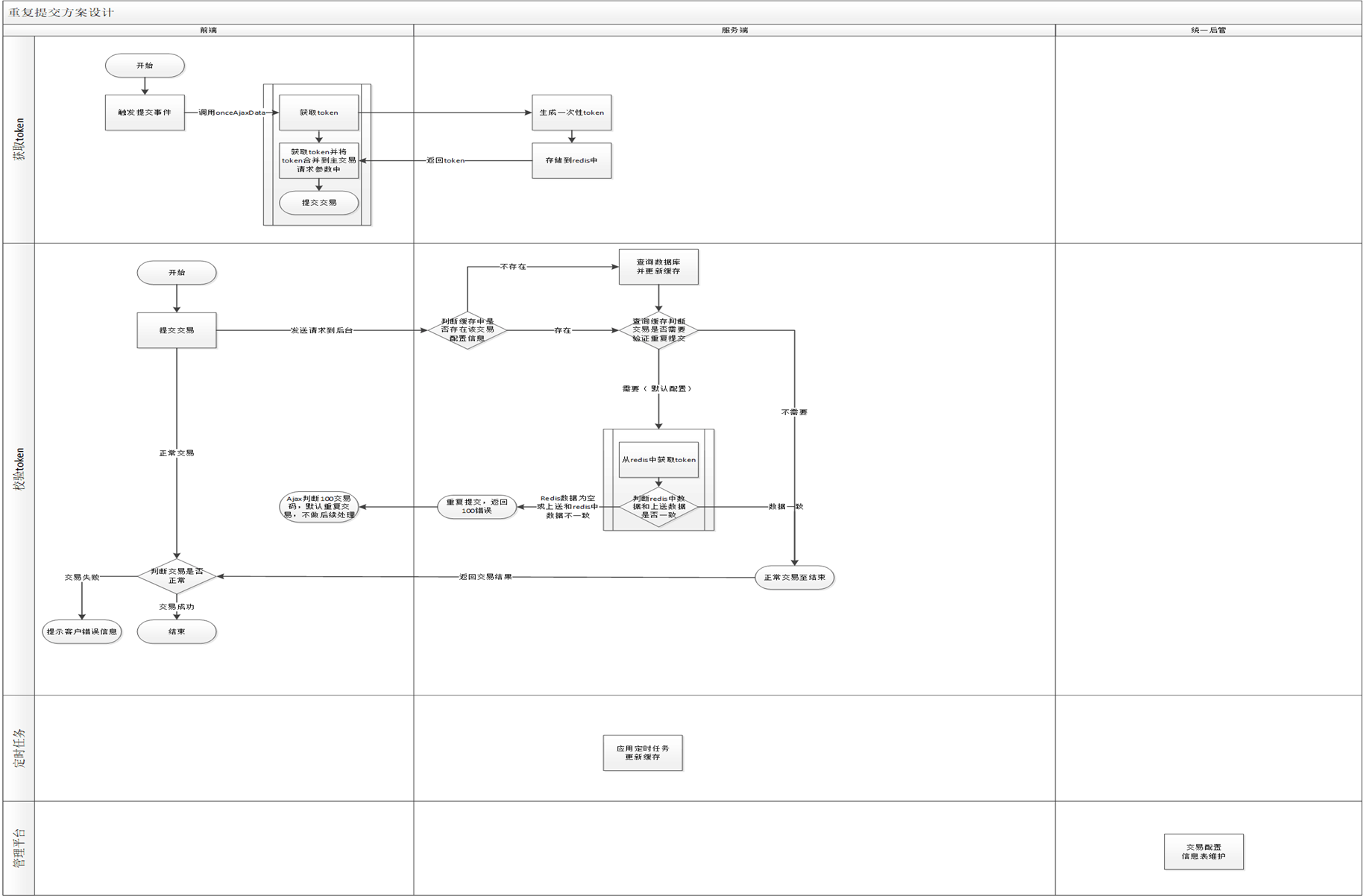Click the 服务端 column header
Viewport: 1363px width, 896px height.
734,31
